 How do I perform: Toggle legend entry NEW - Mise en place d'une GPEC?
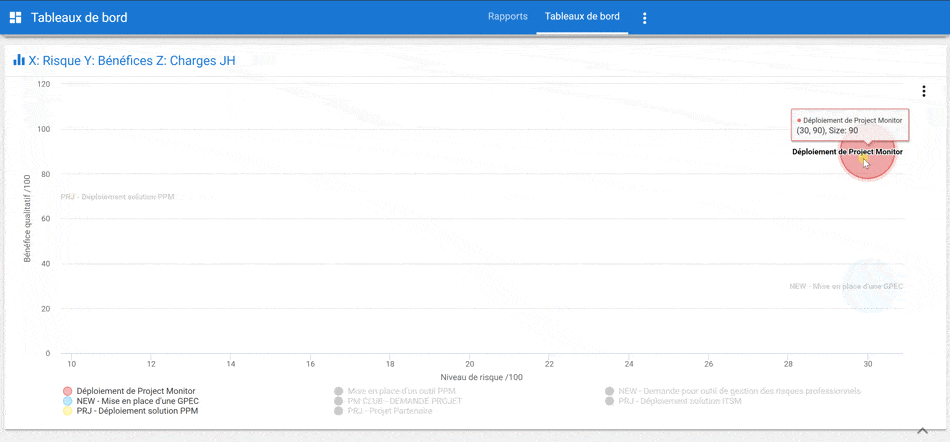131,401
